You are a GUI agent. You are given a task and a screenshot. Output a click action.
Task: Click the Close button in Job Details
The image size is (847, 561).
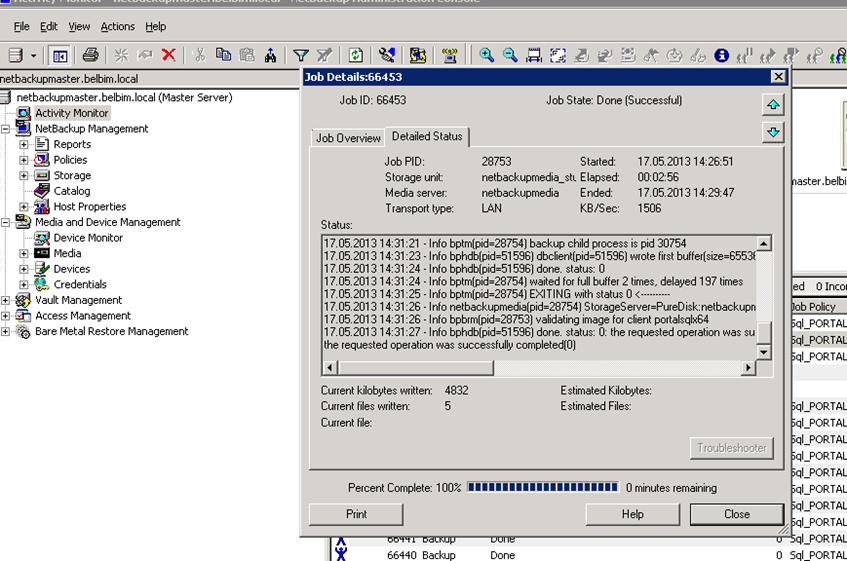click(737, 514)
